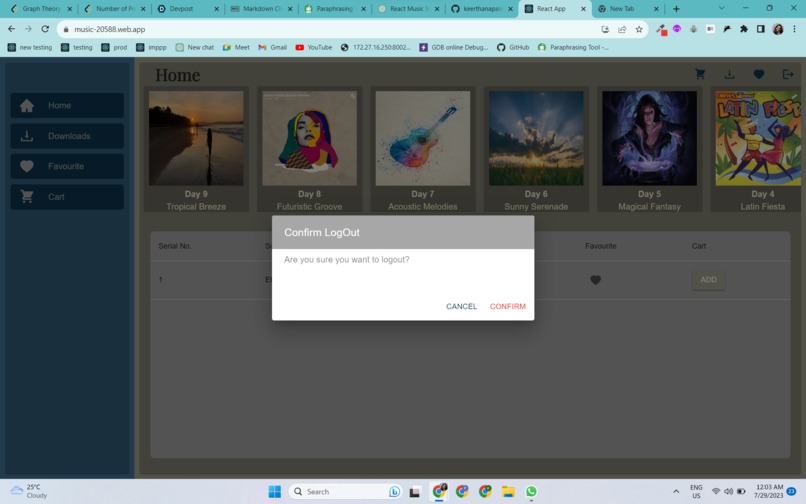This screenshot has width=806, height=504.
Task: Open the weather widget showing 25°C
Action: tap(29, 491)
